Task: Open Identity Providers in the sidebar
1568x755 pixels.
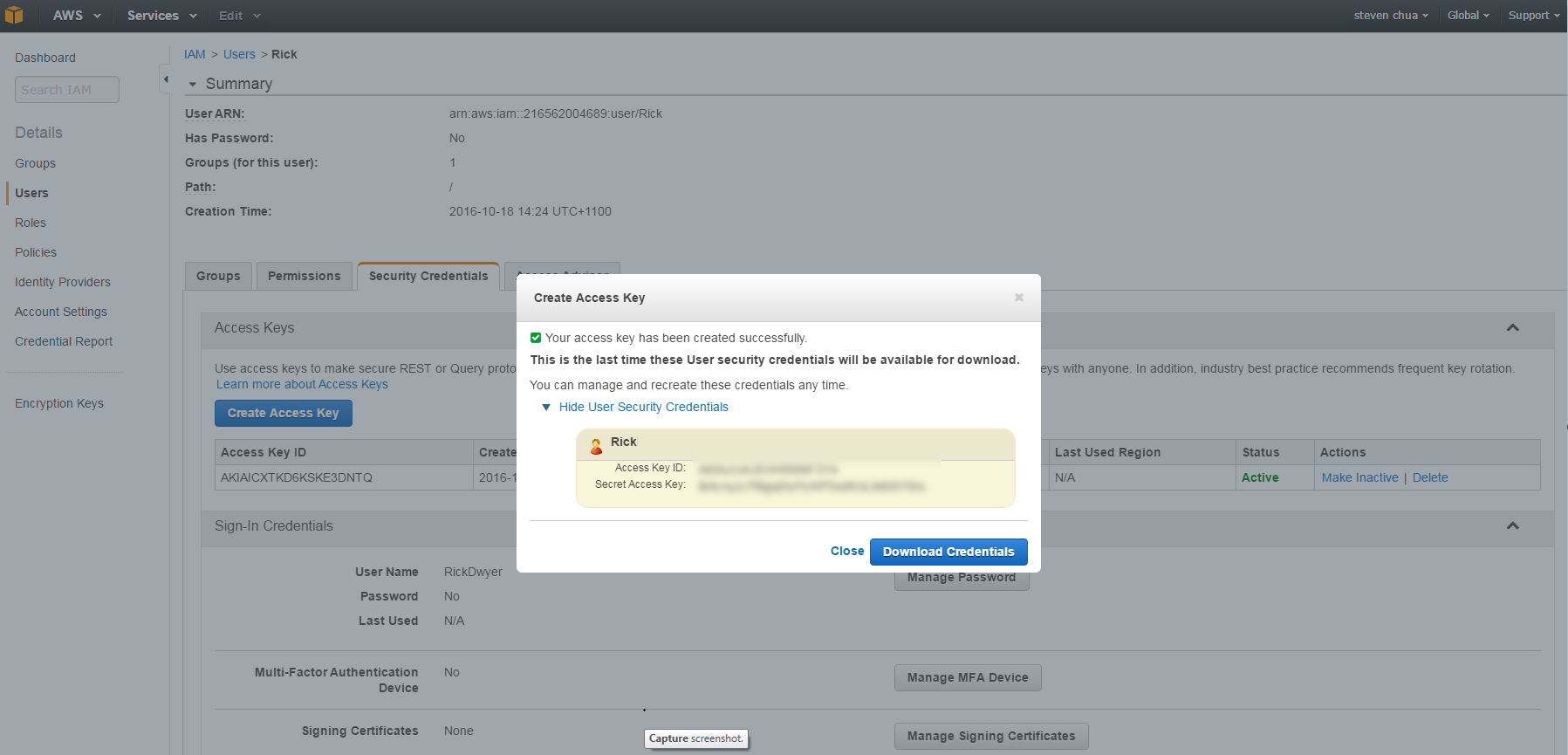Action: 63,282
